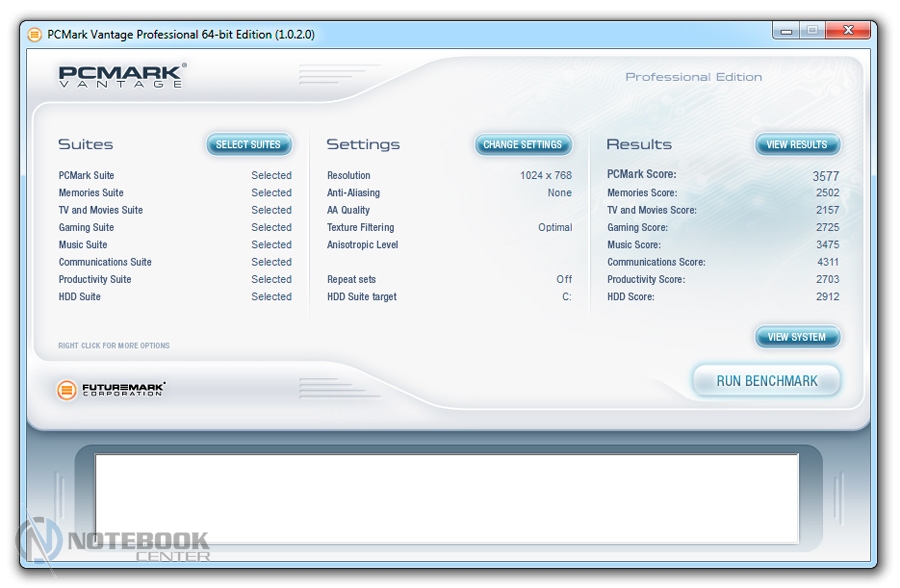Click the PCMark Vantage title bar icon
The height and width of the screenshot is (588, 900).
point(35,34)
